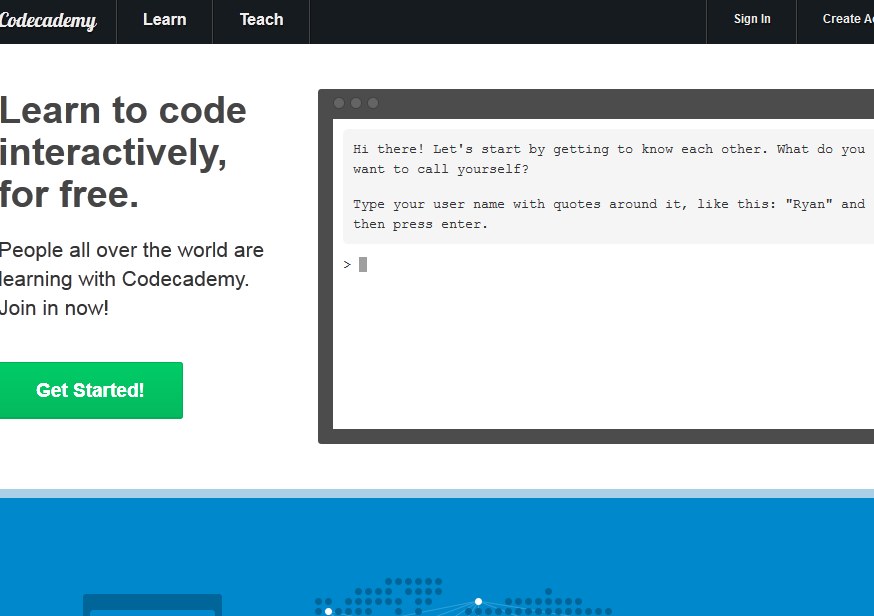Image resolution: width=874 pixels, height=616 pixels.
Task: Click the 'People all over the world' paragraph
Action: pos(132,279)
